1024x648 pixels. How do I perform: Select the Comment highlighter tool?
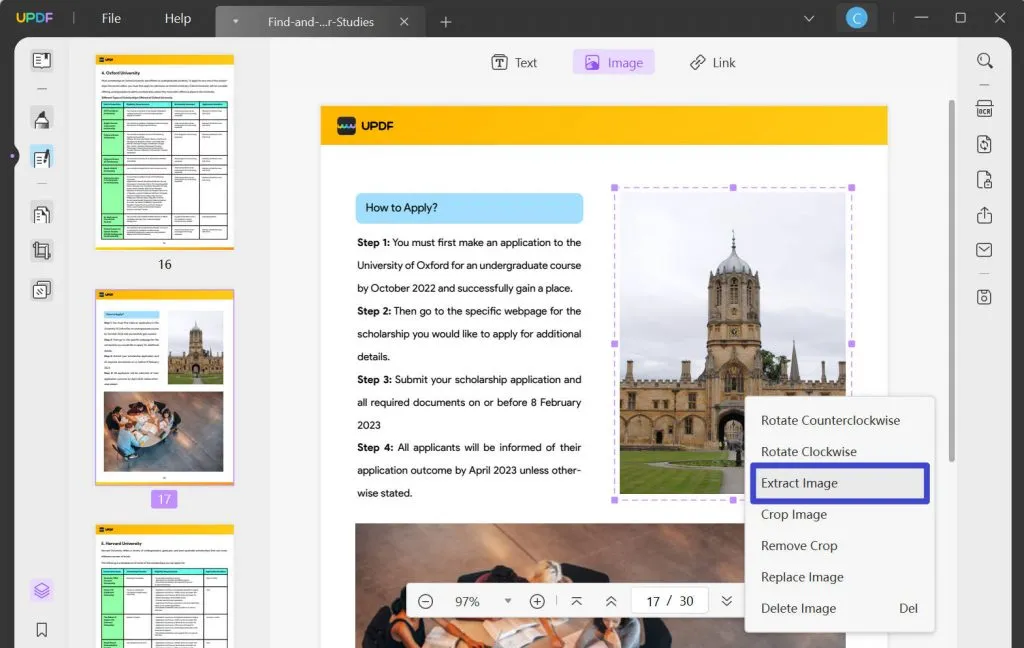(x=42, y=120)
